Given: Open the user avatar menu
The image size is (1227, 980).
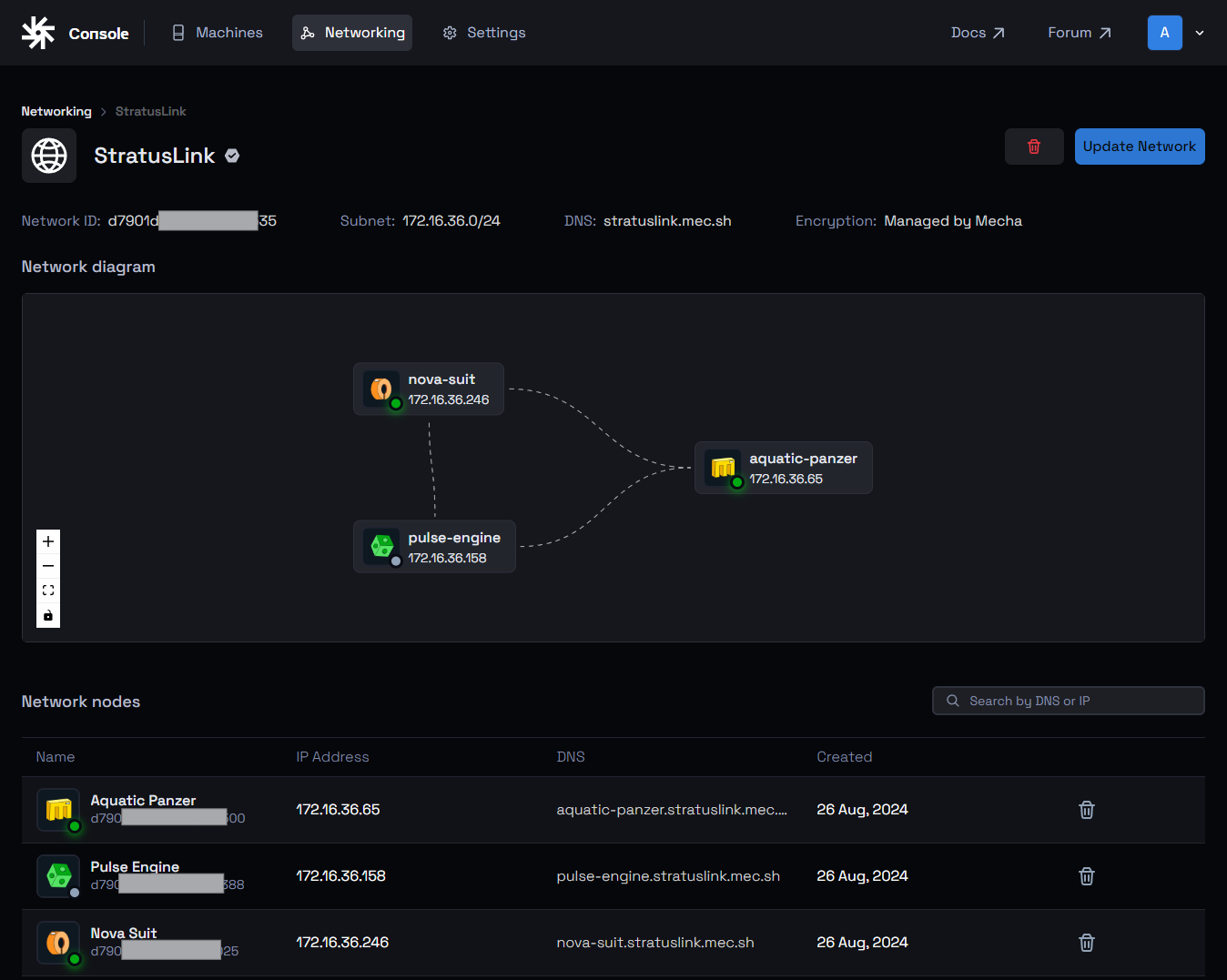Looking at the screenshot, I should coord(1164,33).
